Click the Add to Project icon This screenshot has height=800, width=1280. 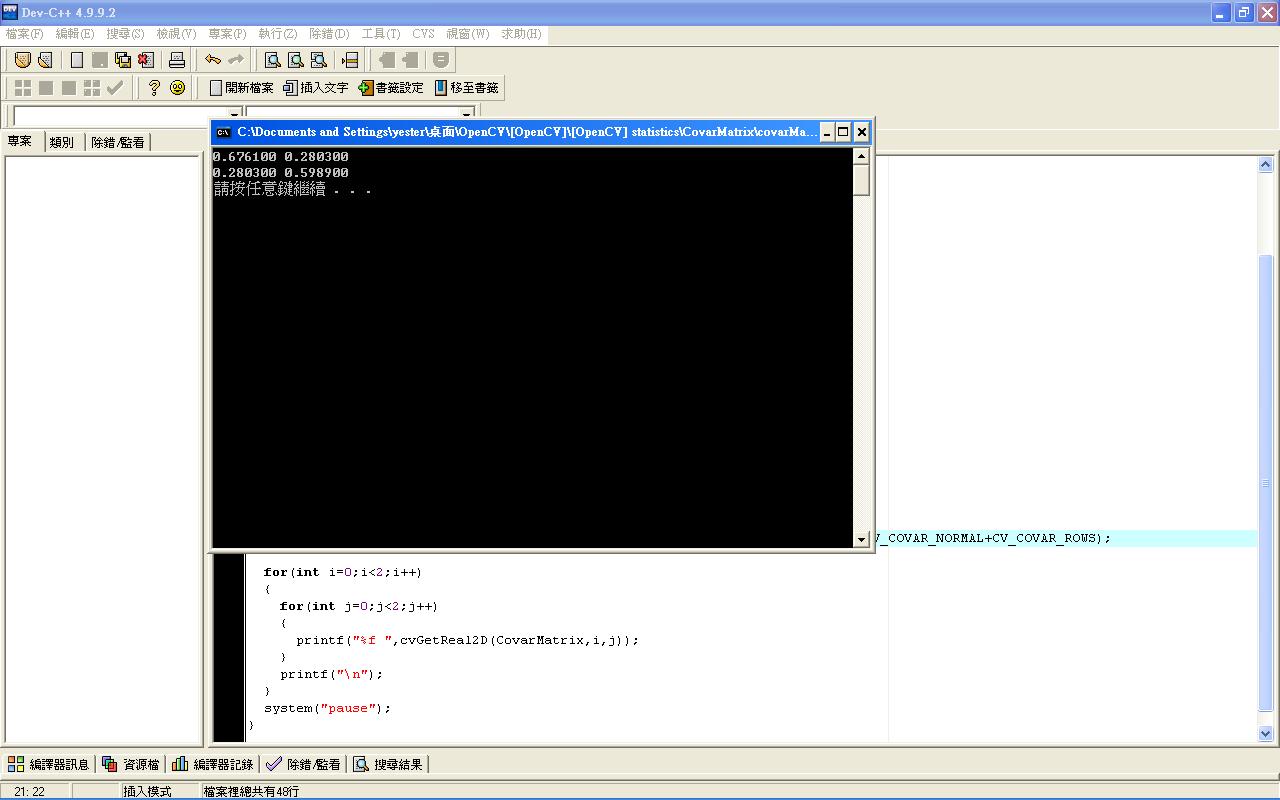(x=387, y=60)
